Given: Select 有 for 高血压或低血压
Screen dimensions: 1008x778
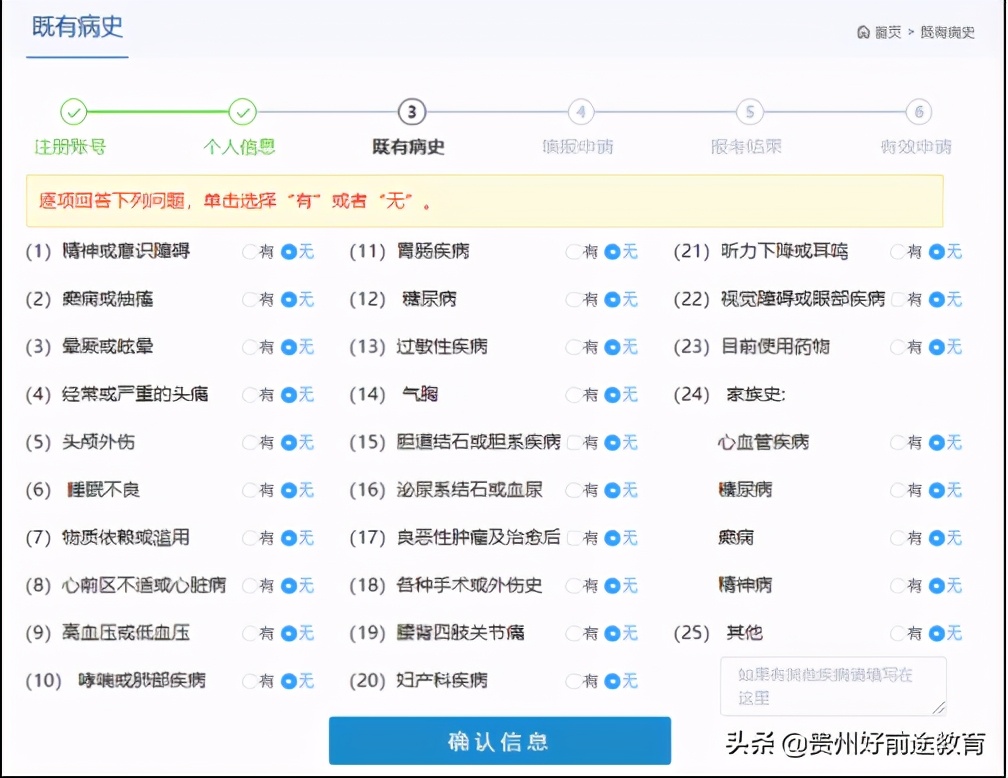Looking at the screenshot, I should point(251,633).
